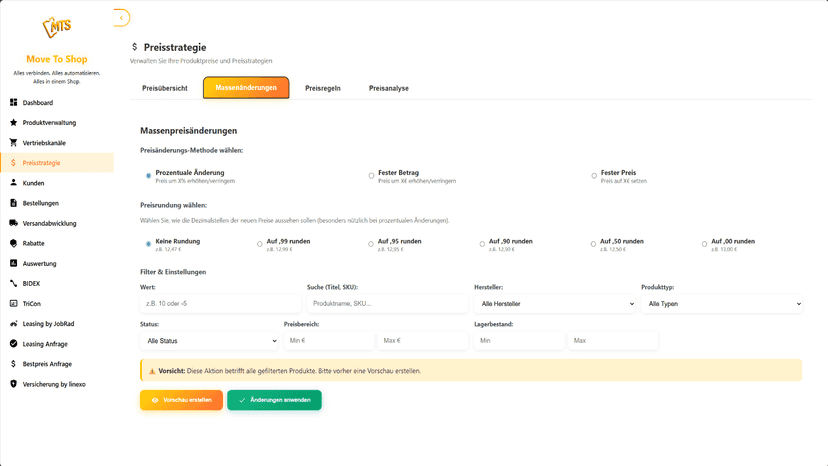Choose Auf ,99 runden rounding option
Screen dimensions: 828x466
[259, 244]
